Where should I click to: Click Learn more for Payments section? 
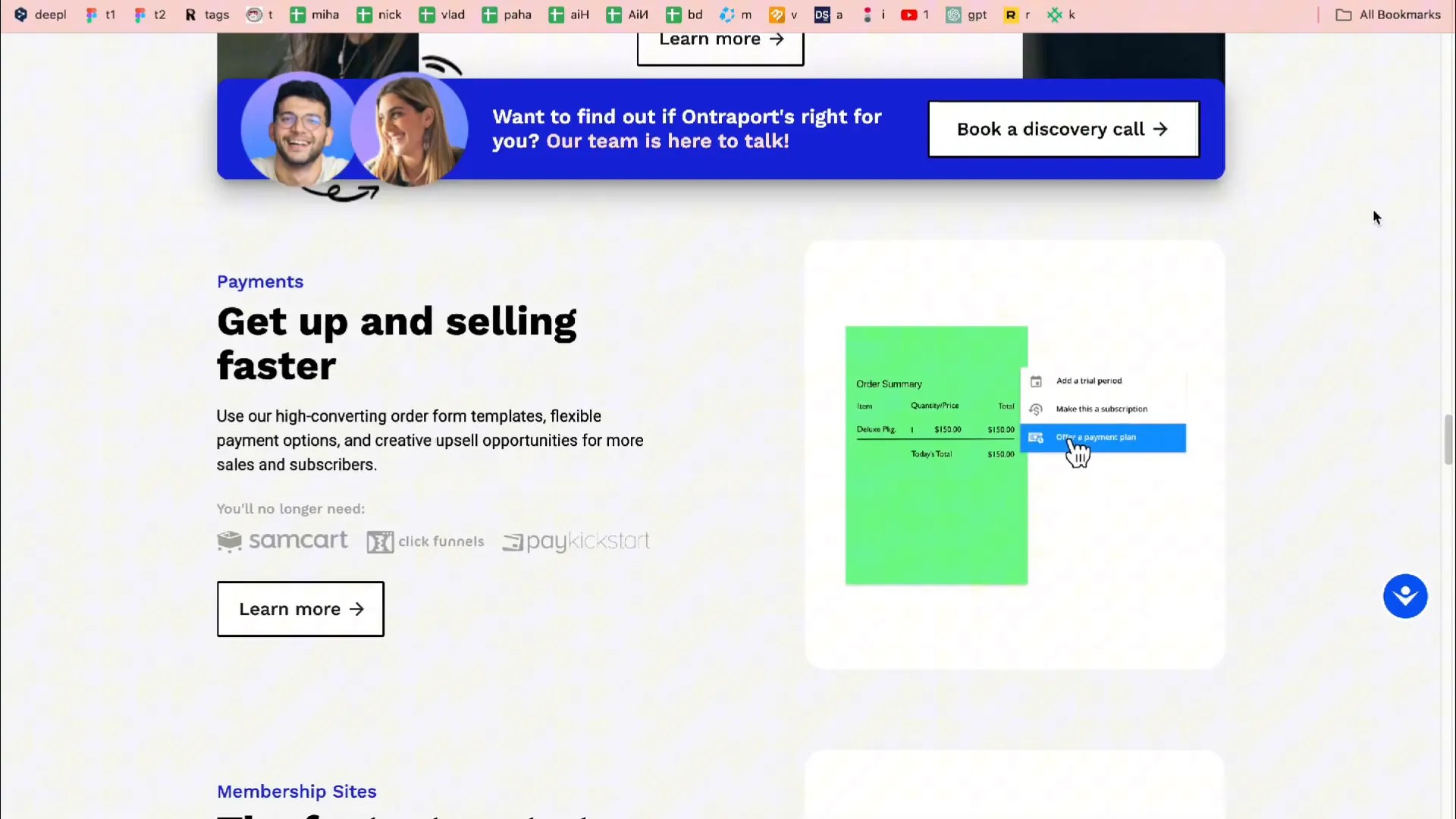click(300, 608)
